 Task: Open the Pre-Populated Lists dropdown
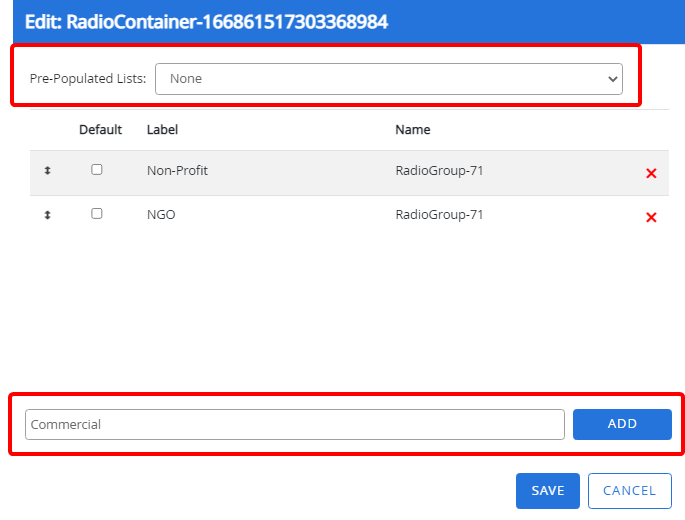[388, 79]
